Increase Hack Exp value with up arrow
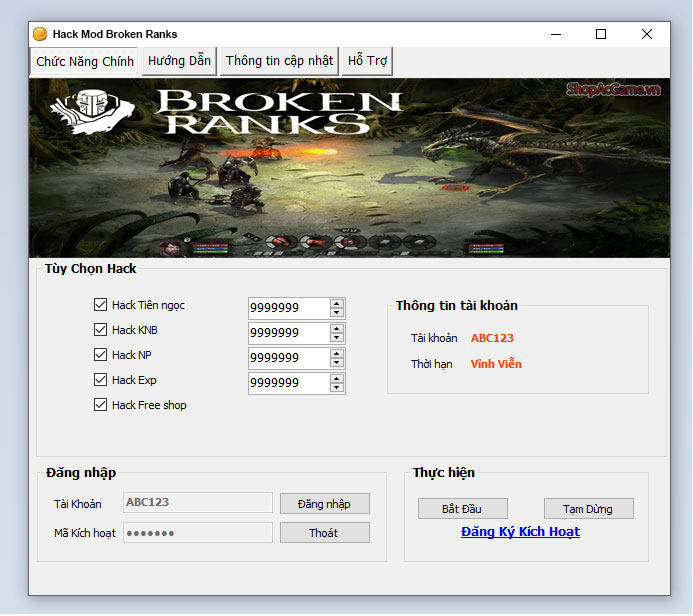 tap(337, 379)
